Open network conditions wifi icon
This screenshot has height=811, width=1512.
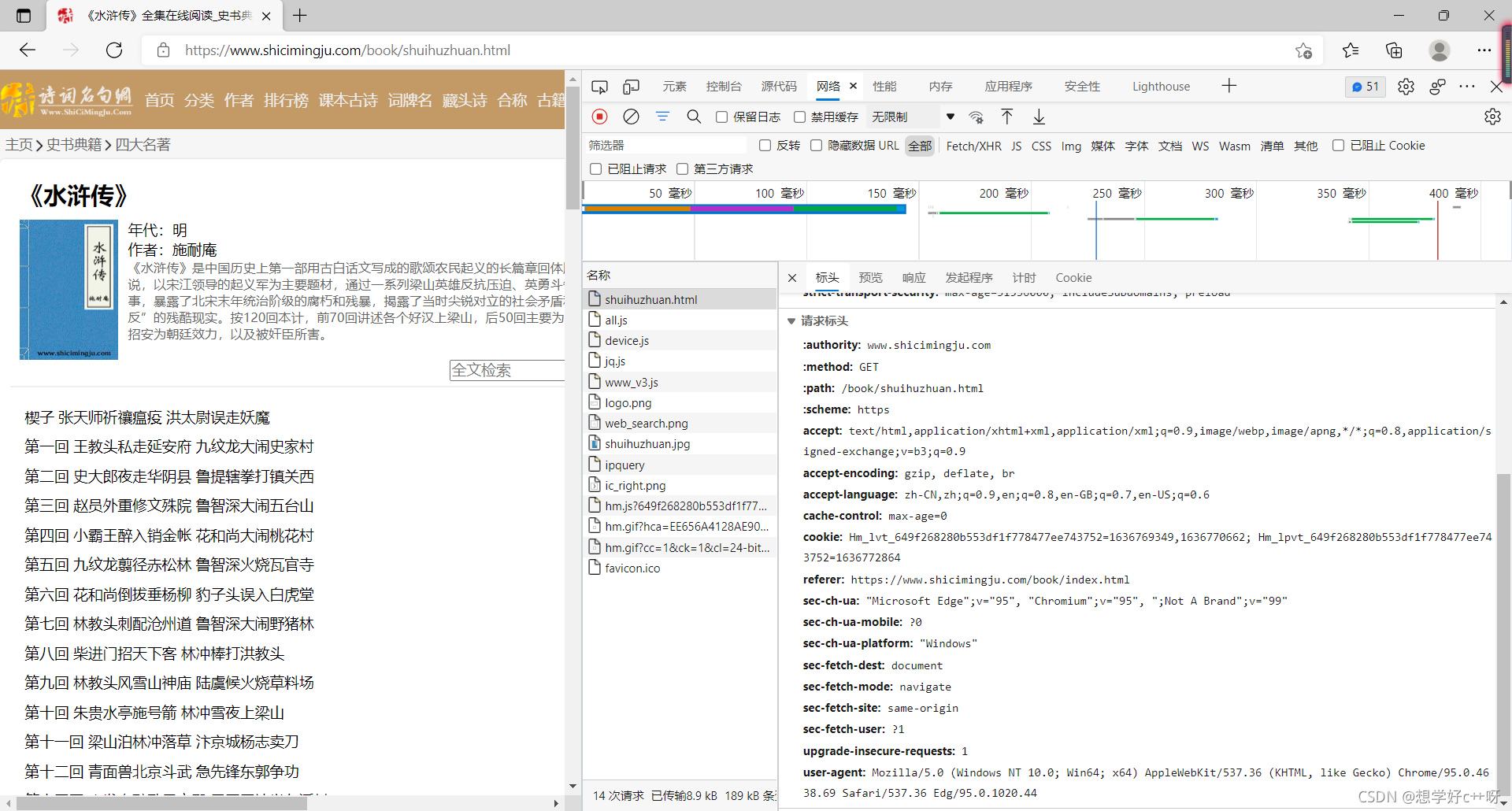pos(976,117)
